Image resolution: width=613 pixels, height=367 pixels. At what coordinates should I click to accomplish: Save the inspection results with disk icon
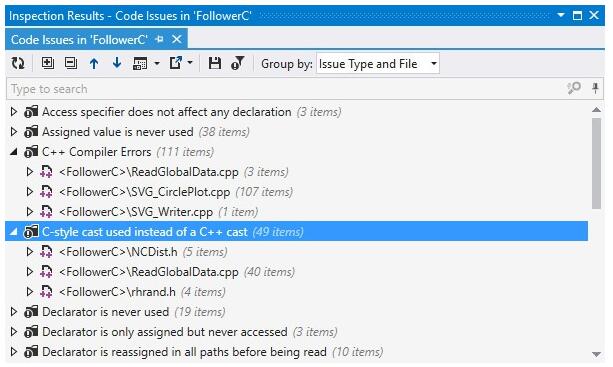[x=215, y=63]
